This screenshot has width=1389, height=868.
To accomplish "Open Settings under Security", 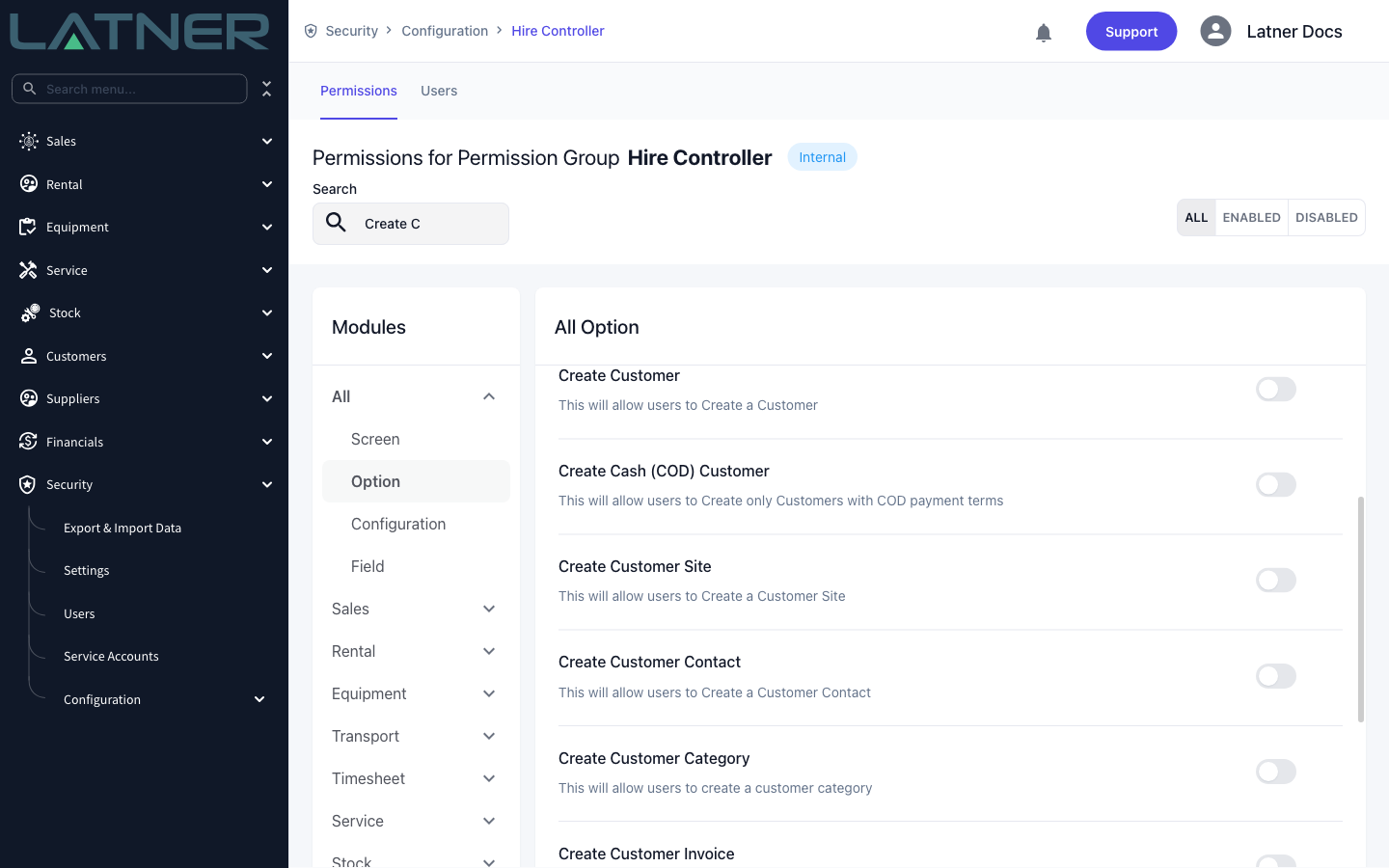I will (87, 570).
